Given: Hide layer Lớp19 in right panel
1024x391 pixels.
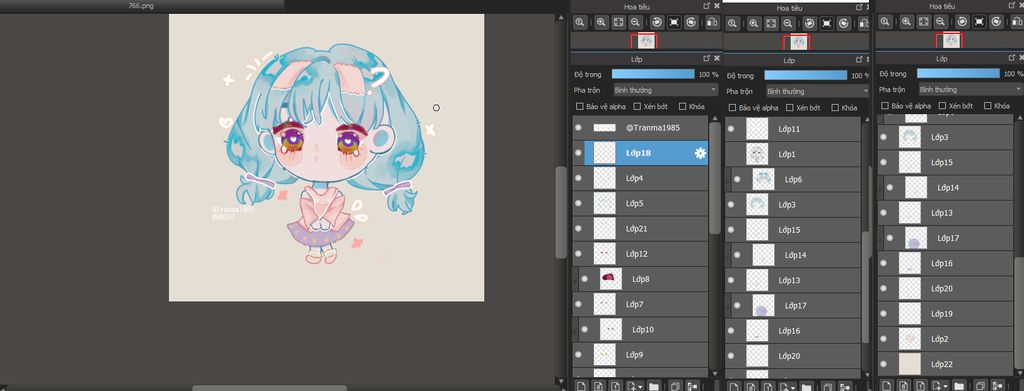Looking at the screenshot, I should [x=884, y=314].
